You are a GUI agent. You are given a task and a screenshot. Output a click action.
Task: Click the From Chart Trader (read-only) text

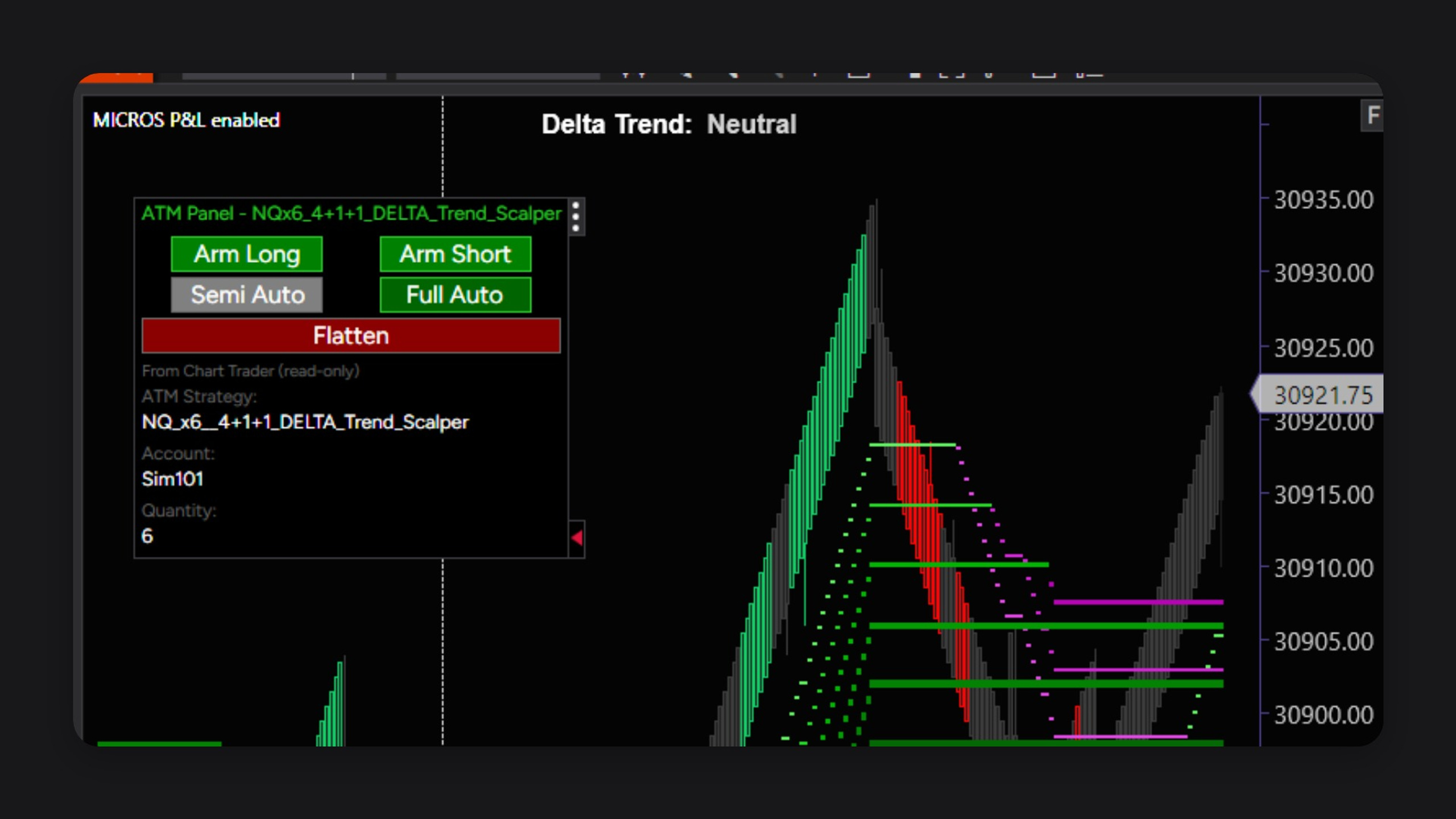coord(251,371)
